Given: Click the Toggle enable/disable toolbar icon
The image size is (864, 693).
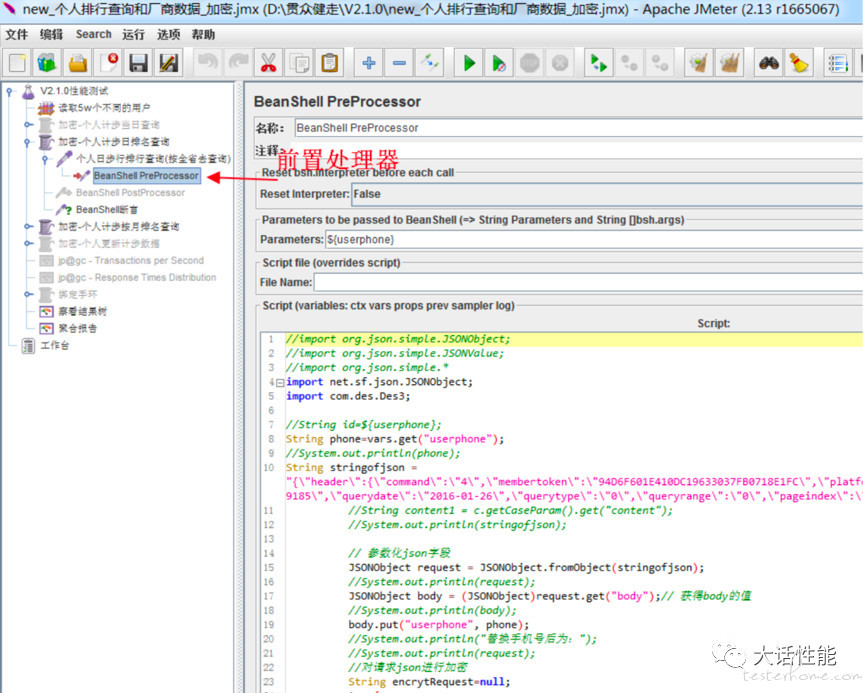Looking at the screenshot, I should [x=429, y=63].
